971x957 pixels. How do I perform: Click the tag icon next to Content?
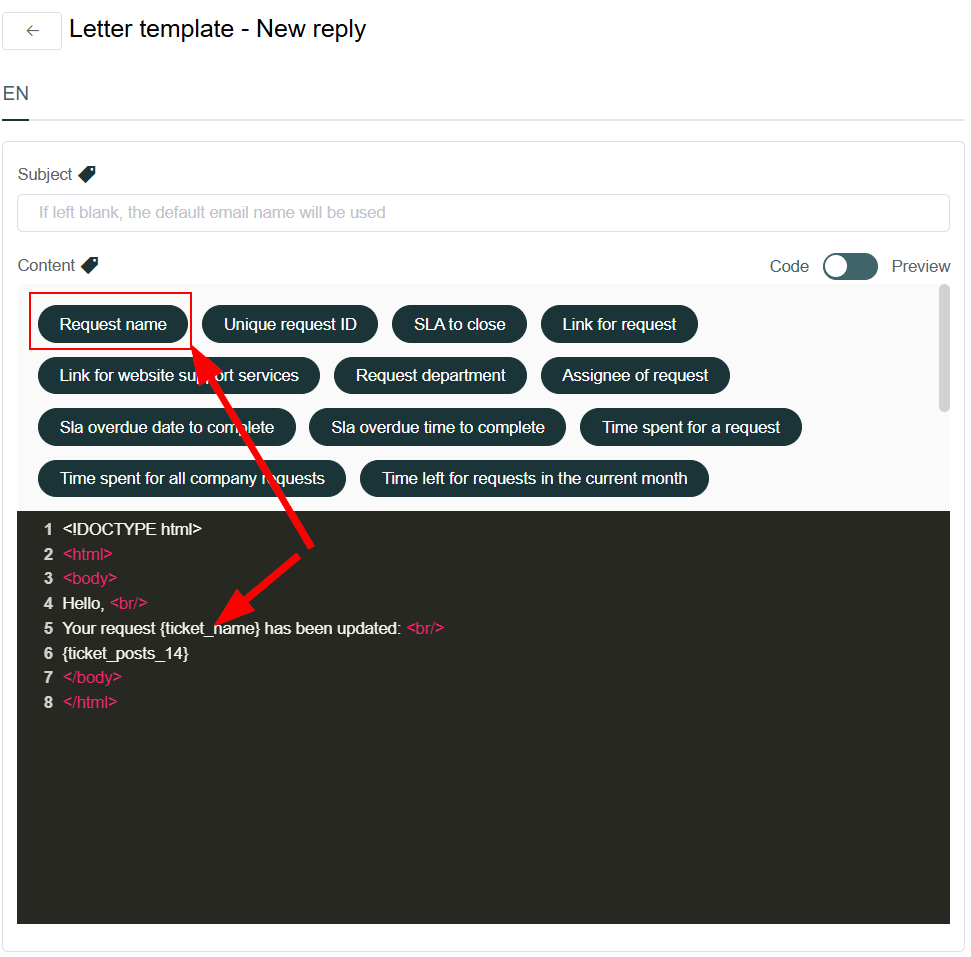(x=90, y=265)
